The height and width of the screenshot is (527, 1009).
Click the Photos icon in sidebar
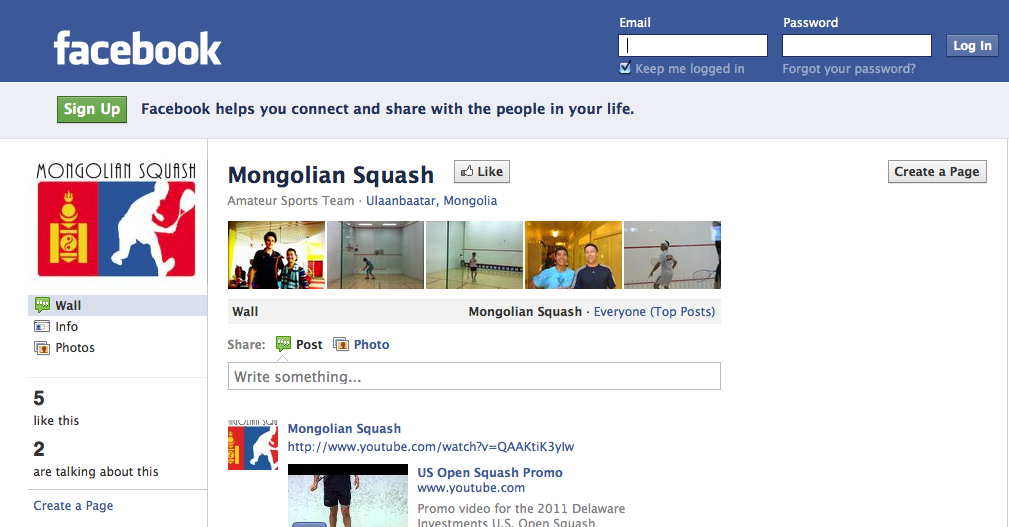(42, 348)
